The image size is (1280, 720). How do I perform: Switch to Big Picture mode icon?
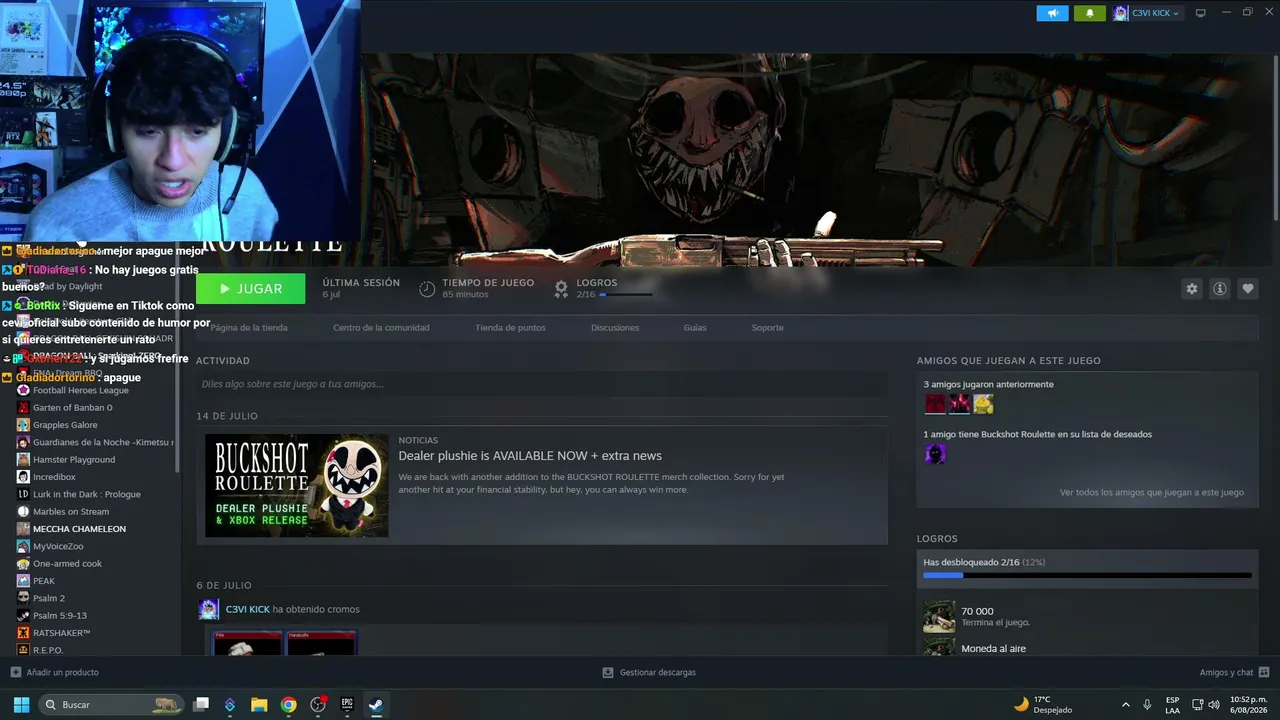(1201, 13)
